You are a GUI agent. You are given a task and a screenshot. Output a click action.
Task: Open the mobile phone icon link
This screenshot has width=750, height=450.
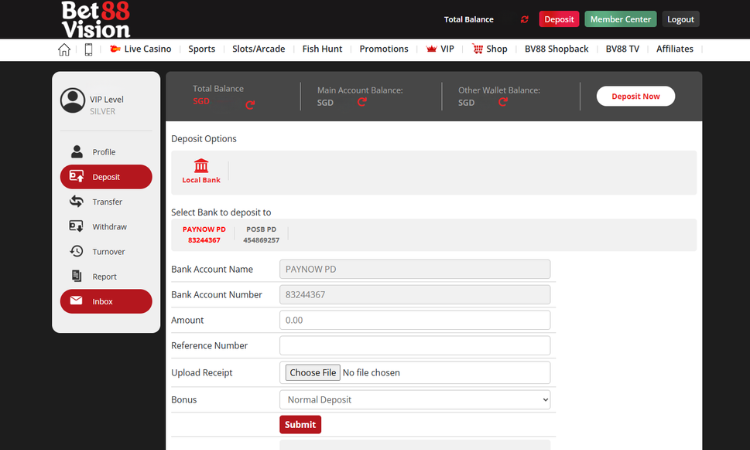88,49
